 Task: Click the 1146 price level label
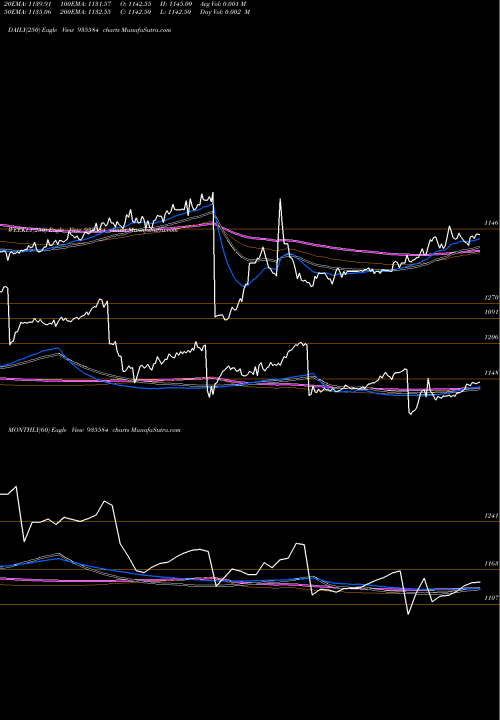491,223
